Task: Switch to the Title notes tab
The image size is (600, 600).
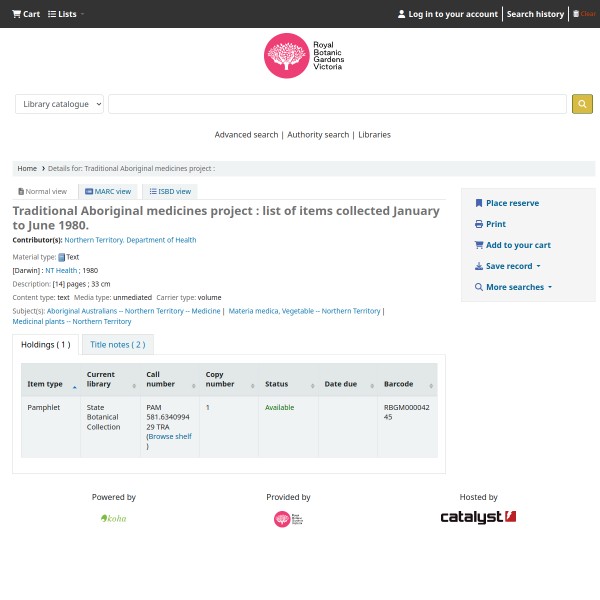Action: click(x=117, y=345)
